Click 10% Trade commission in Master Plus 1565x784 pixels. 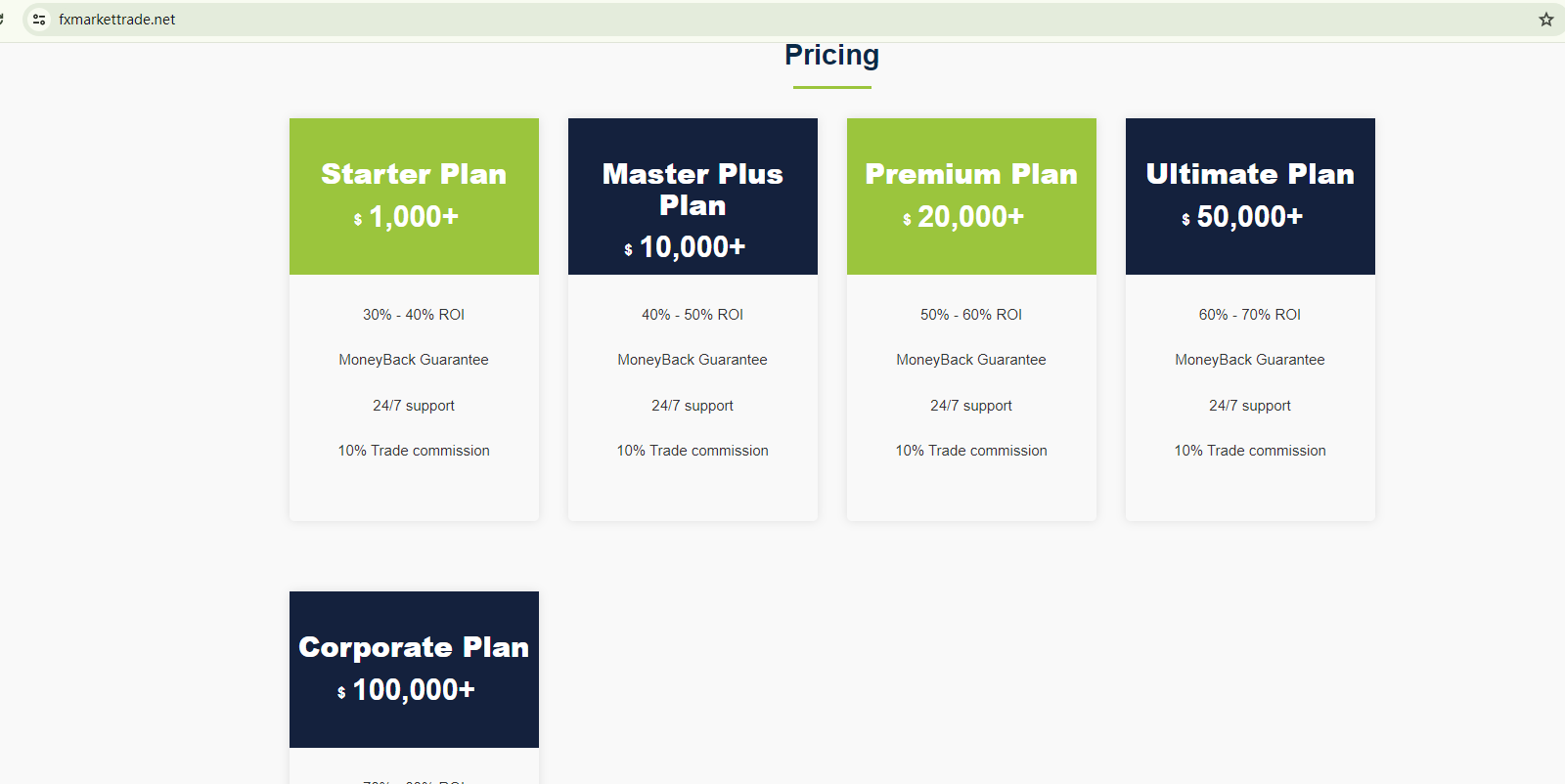(x=693, y=451)
